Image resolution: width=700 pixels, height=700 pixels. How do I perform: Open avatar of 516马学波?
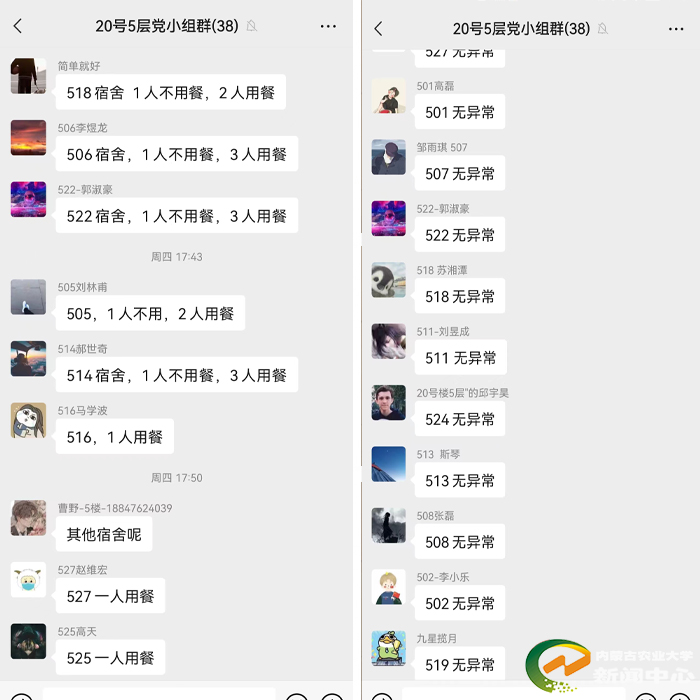[x=28, y=421]
